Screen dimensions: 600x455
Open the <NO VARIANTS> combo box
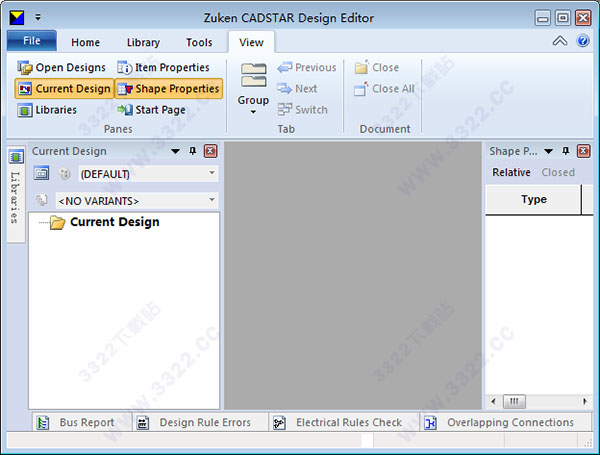(x=137, y=201)
